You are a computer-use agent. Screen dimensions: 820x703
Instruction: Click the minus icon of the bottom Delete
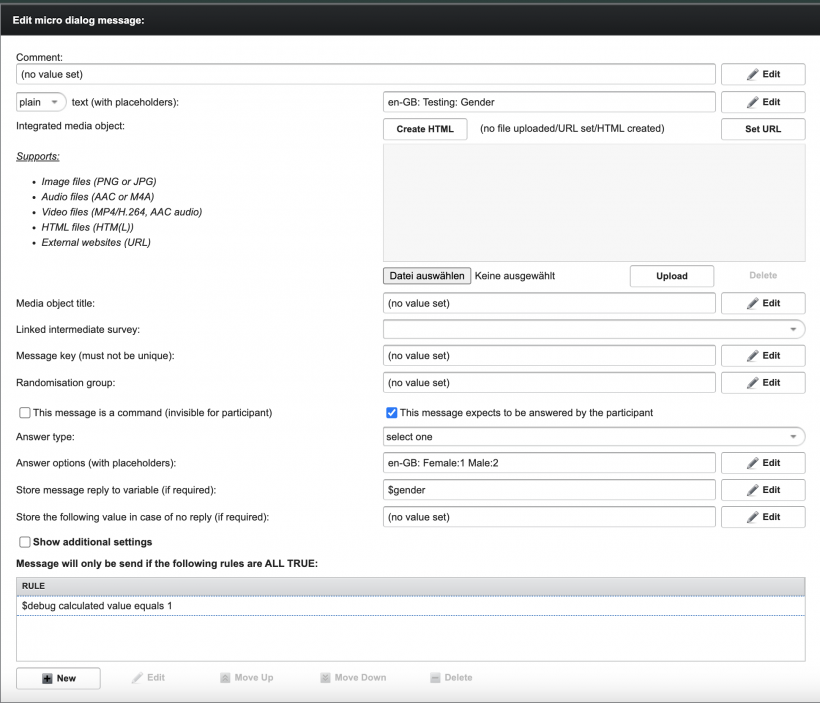coord(435,678)
